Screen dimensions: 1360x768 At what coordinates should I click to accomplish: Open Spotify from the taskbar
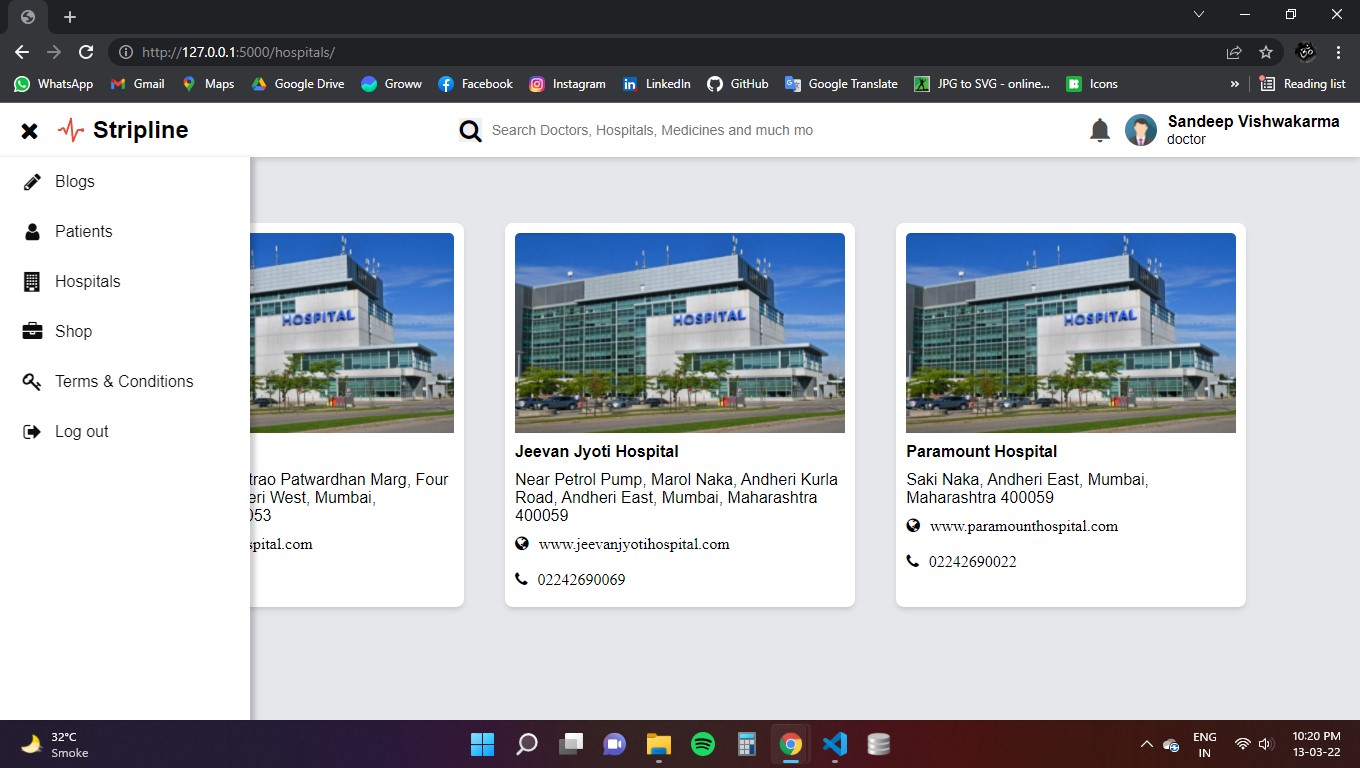tap(703, 744)
